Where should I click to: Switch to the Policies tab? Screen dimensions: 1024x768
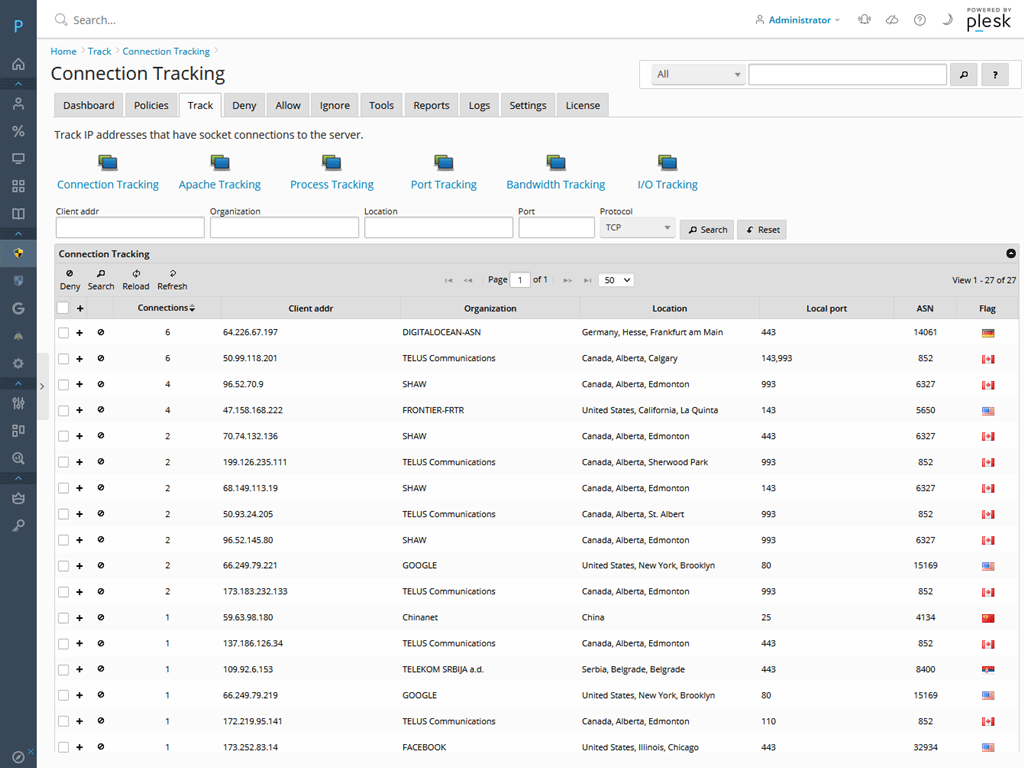[151, 104]
